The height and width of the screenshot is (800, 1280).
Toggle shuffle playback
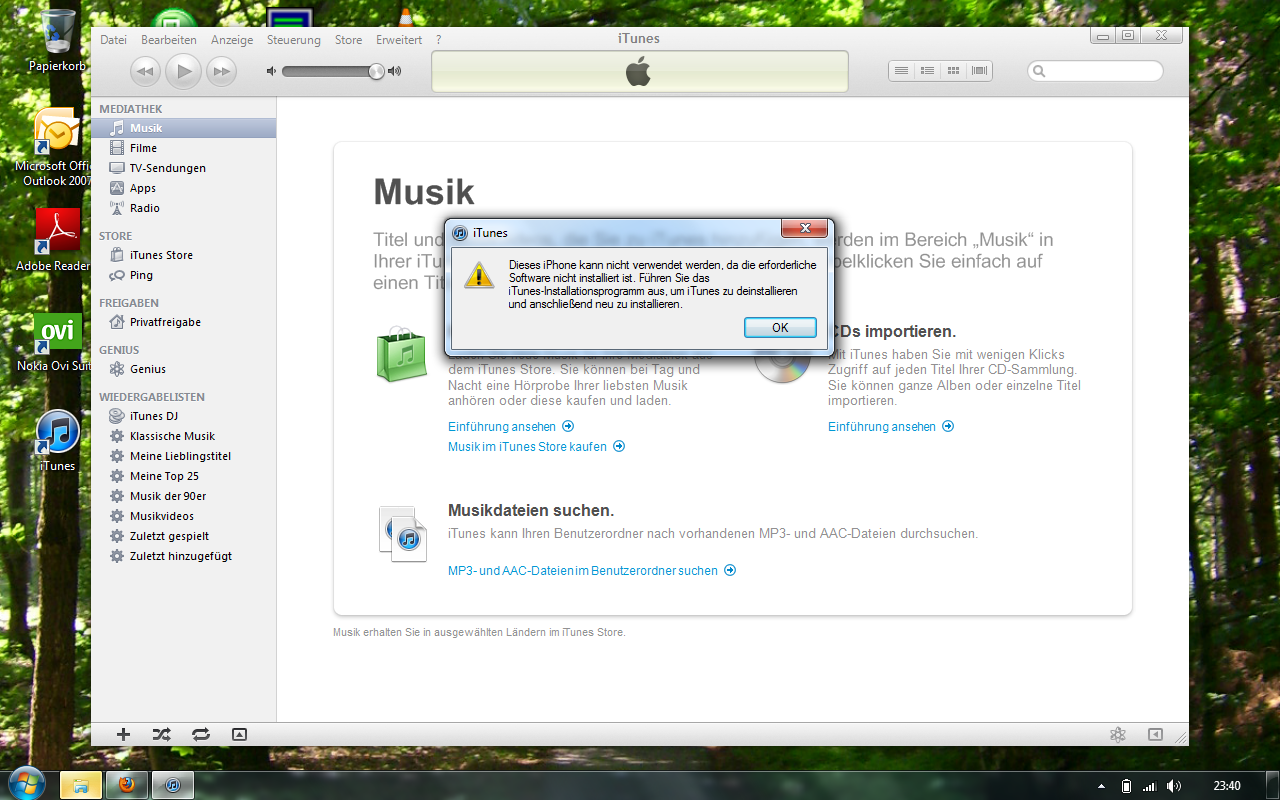pyautogui.click(x=161, y=734)
